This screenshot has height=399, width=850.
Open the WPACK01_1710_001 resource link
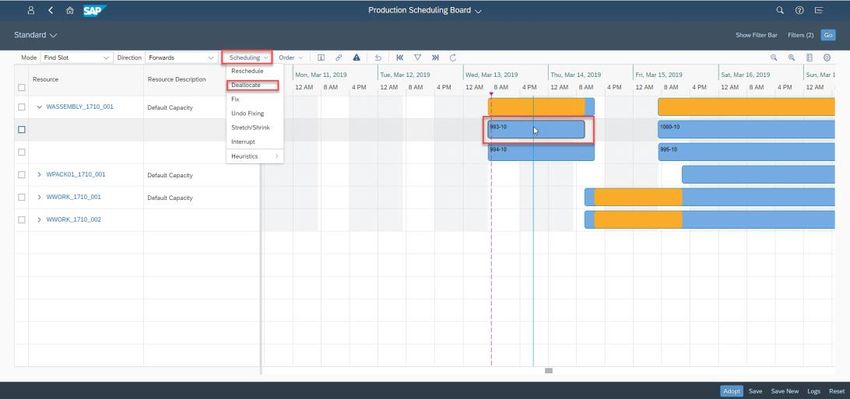tap(76, 175)
